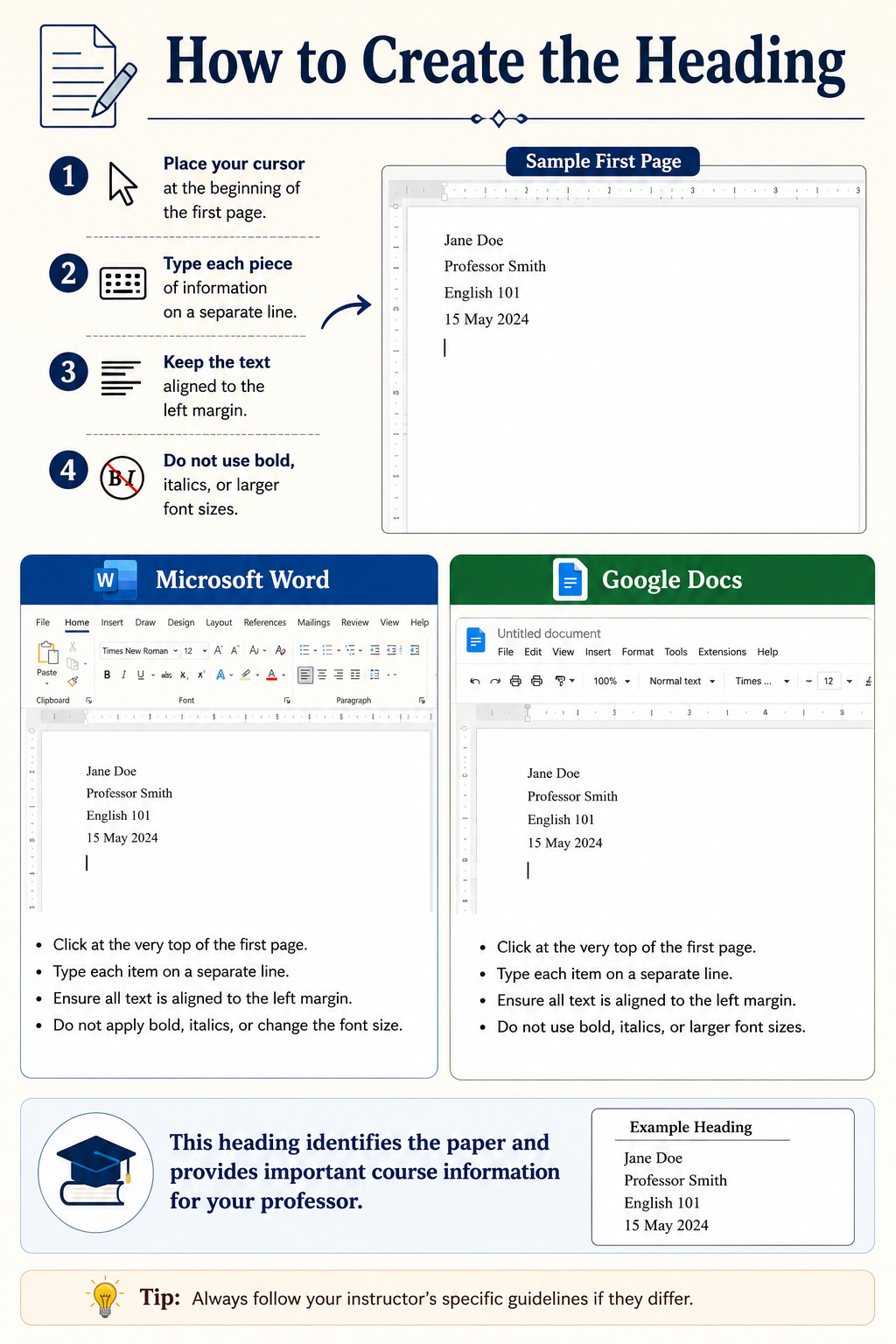Click the Strikethrough icon in Word
Image resolution: width=896 pixels, height=1344 pixels.
click(x=166, y=675)
